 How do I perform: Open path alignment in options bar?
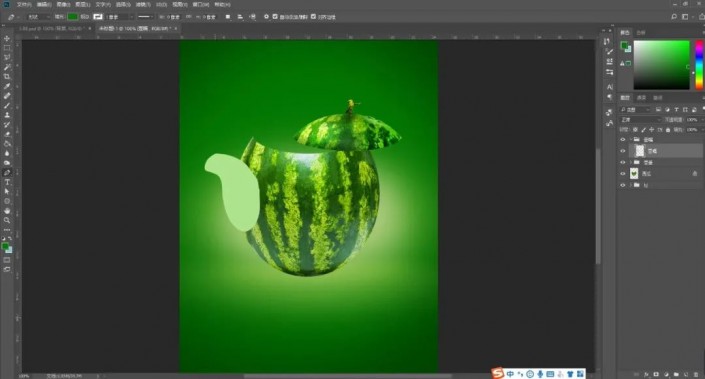(x=240, y=17)
